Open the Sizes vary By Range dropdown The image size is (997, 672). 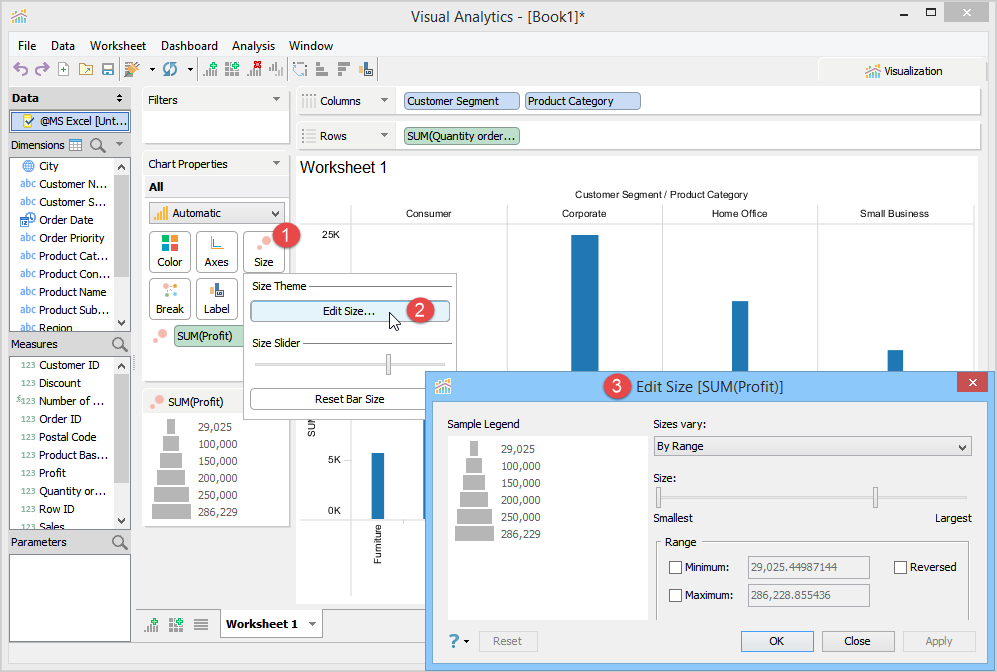(x=812, y=446)
